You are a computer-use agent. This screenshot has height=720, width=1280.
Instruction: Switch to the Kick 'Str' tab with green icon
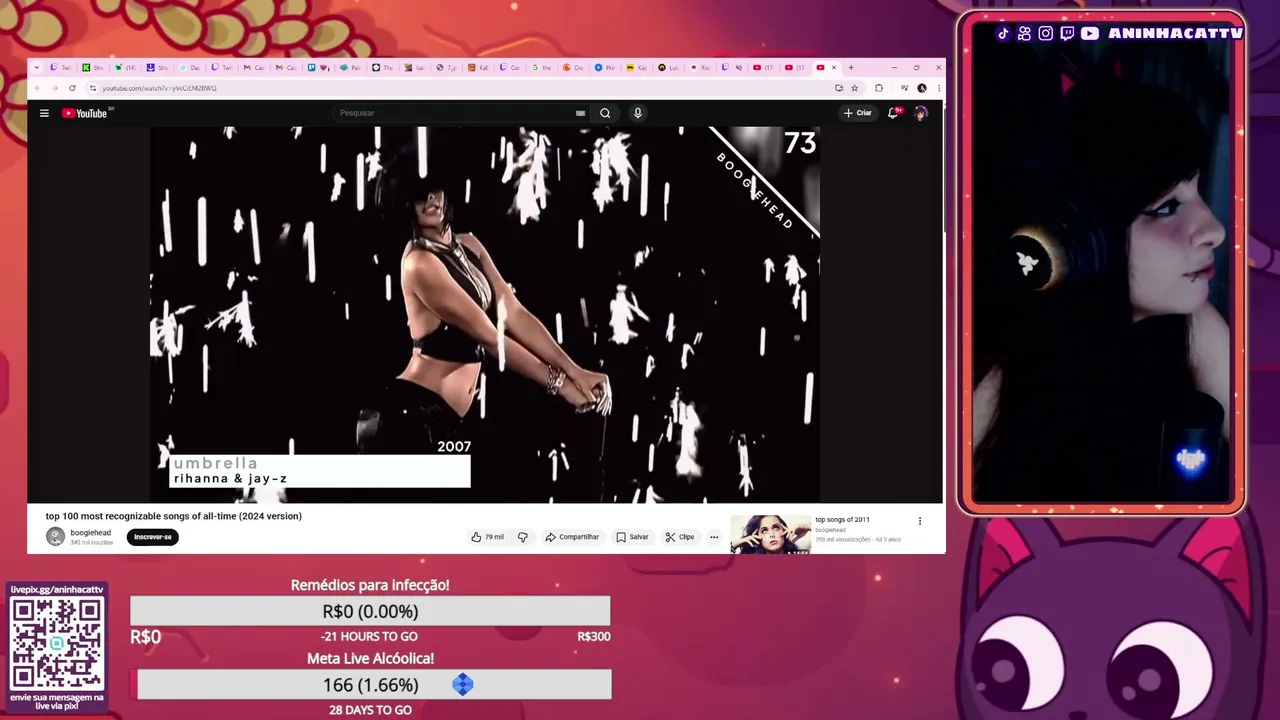93,68
